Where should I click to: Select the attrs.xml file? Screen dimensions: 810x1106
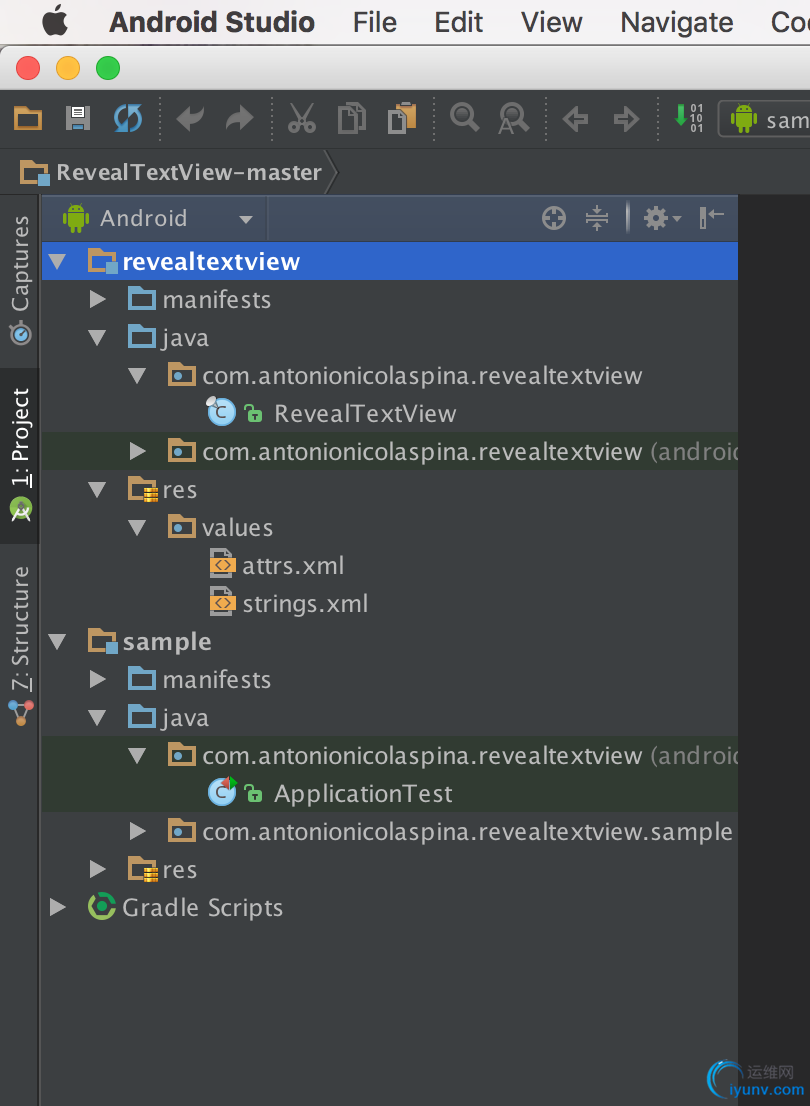click(292, 566)
